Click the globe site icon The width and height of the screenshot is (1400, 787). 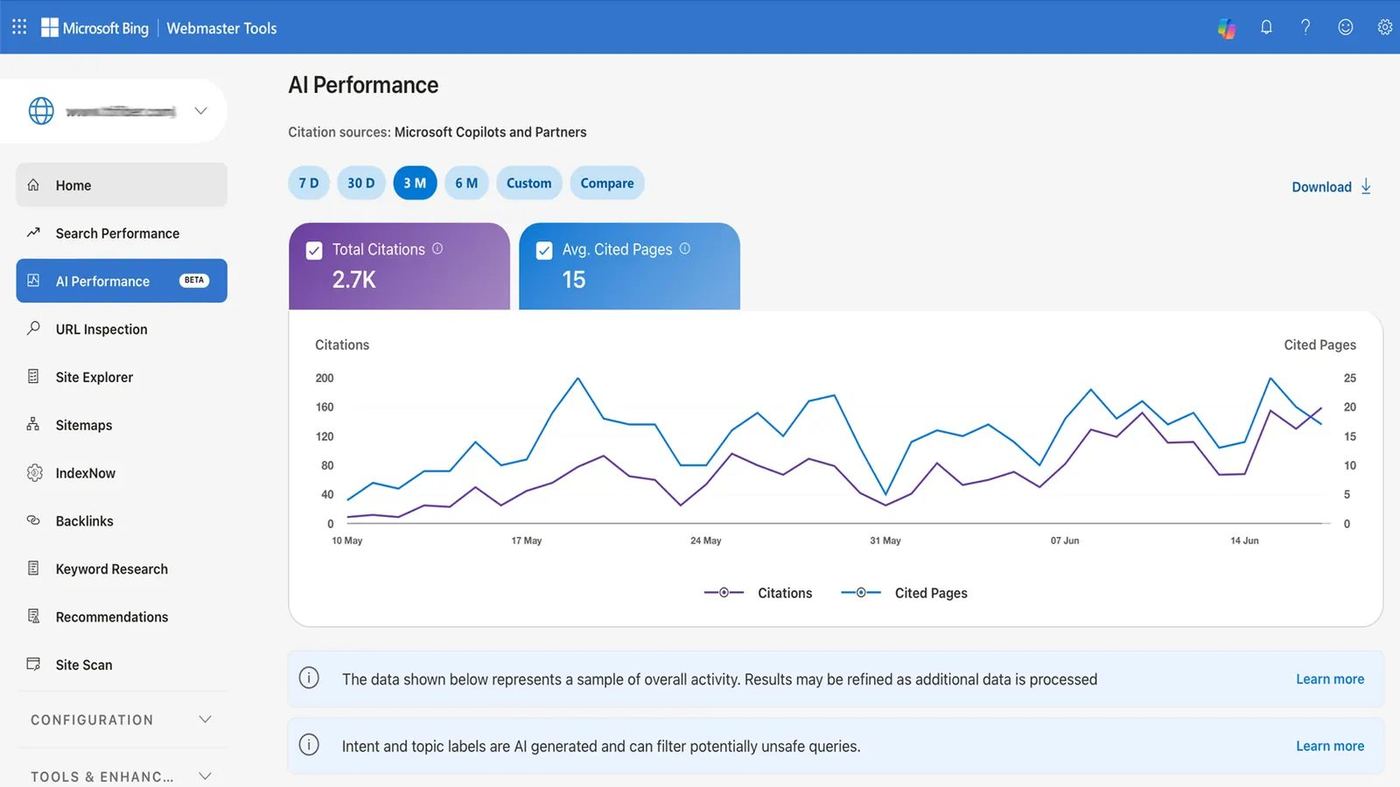[x=41, y=111]
